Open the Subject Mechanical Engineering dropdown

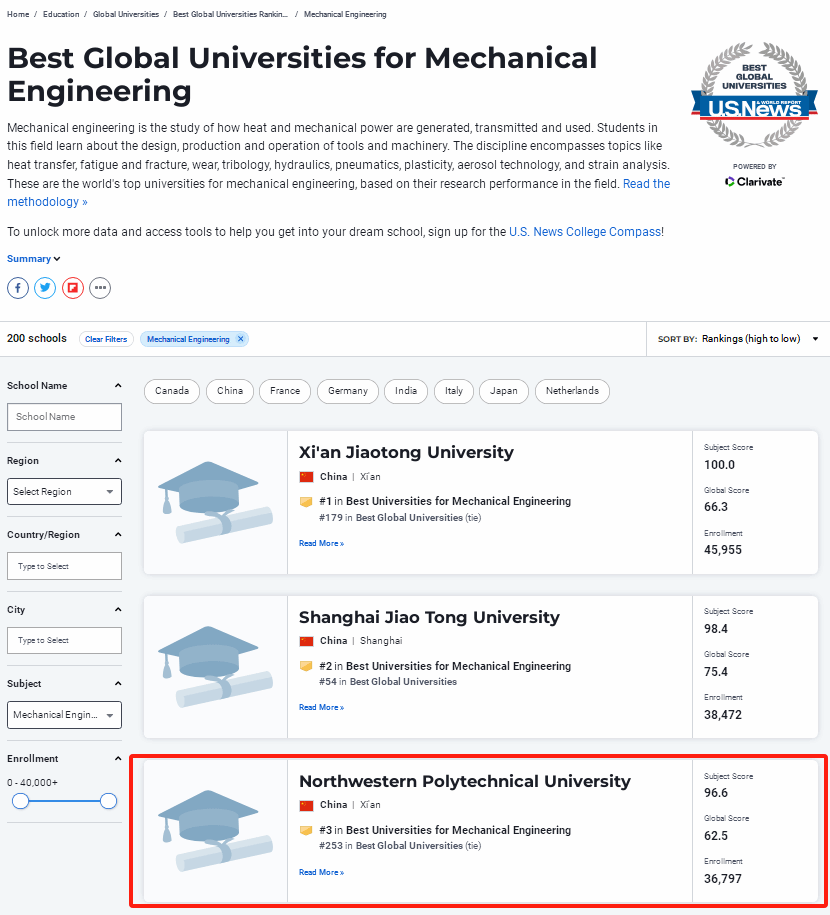click(x=64, y=715)
